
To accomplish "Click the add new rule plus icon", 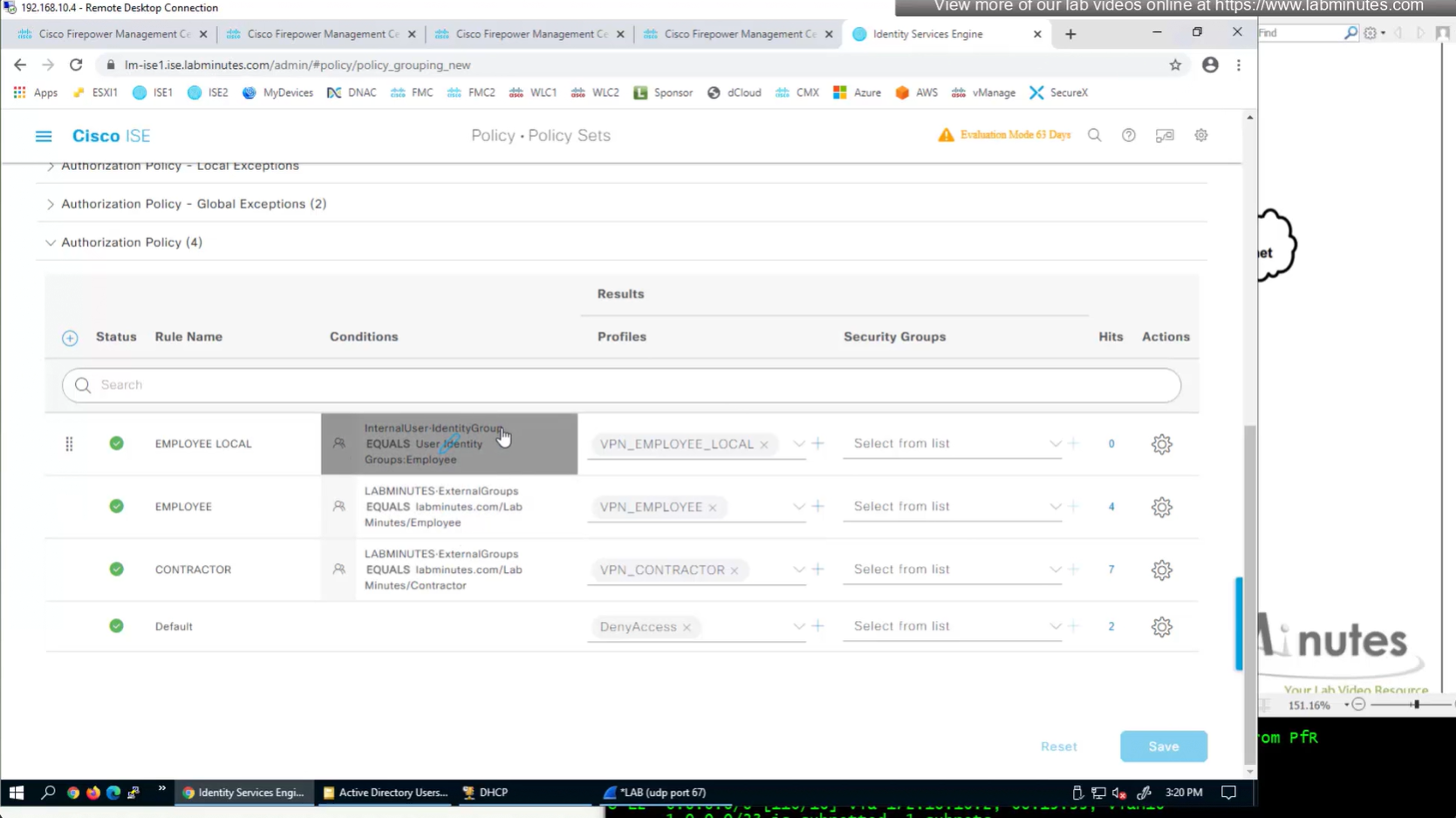I will click(70, 338).
